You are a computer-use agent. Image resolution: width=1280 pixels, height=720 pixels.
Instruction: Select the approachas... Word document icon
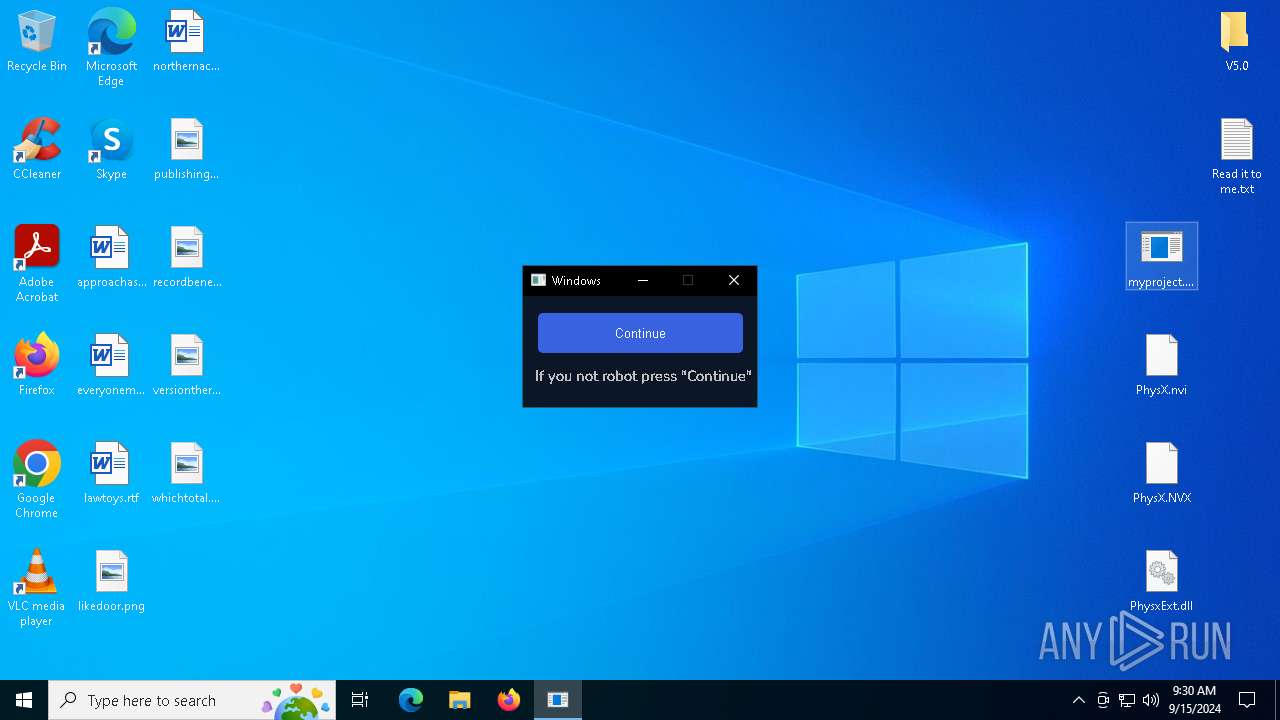click(111, 257)
